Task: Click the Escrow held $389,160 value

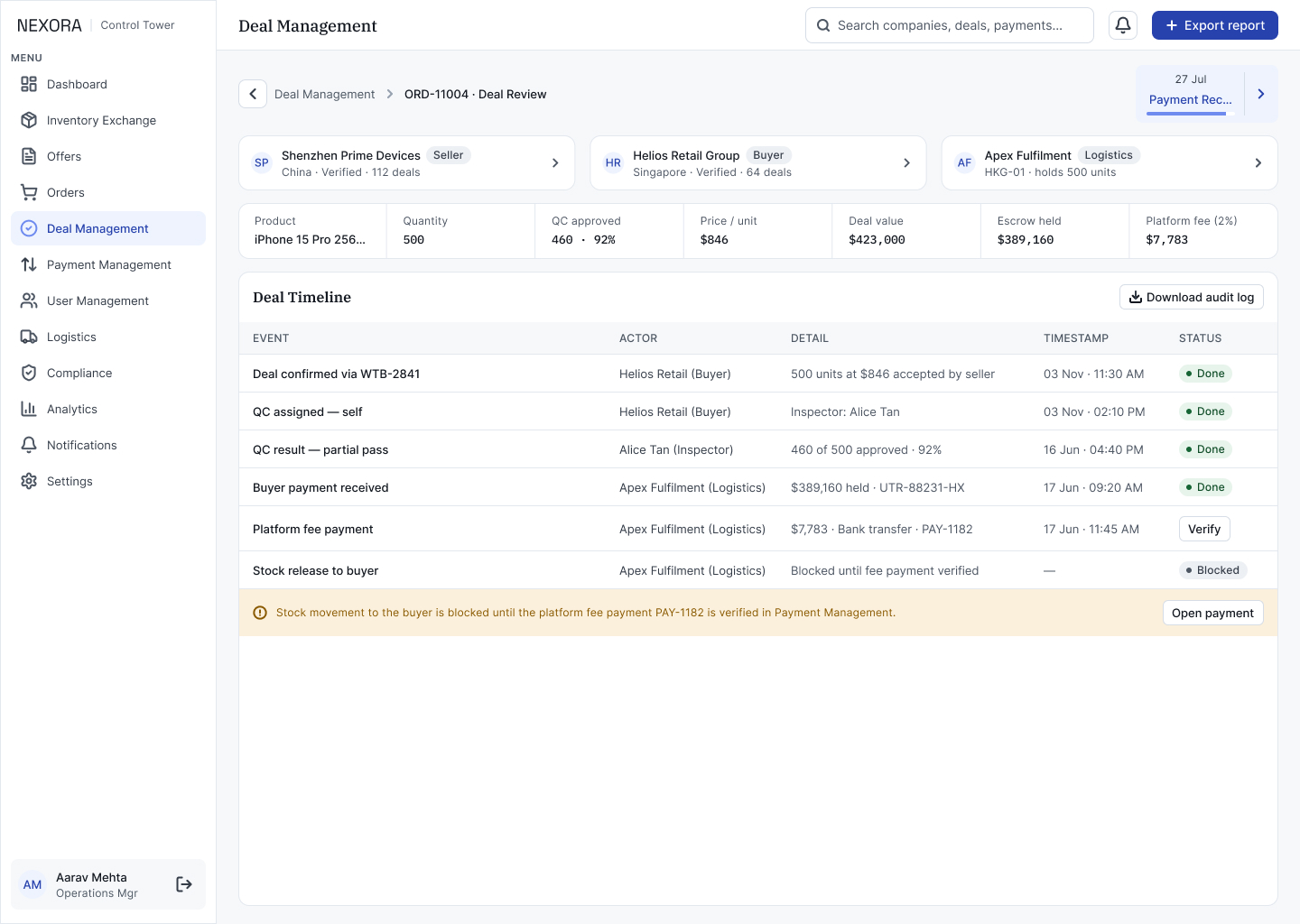Action: point(1026,240)
